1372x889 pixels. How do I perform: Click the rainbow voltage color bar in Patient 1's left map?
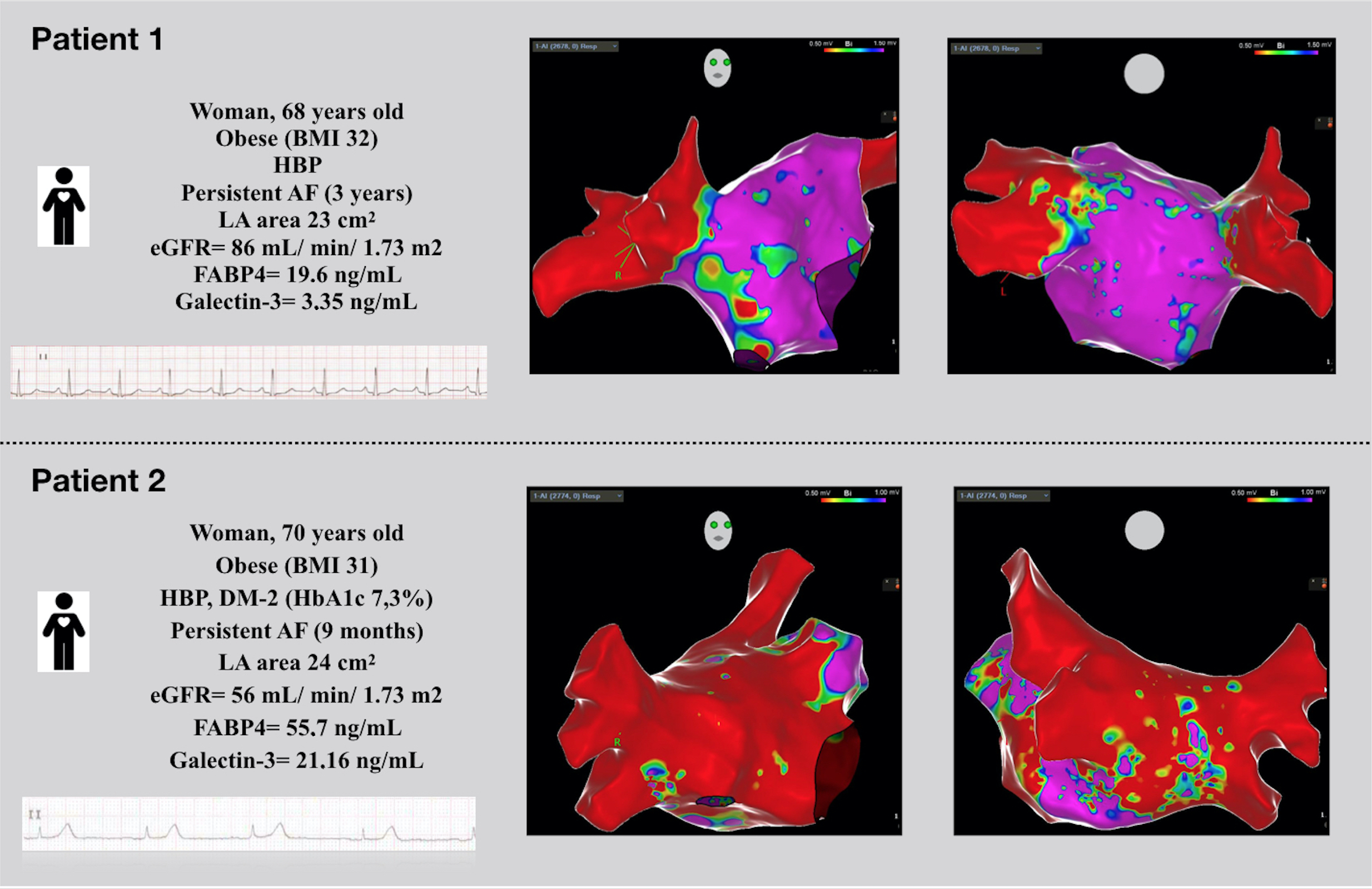pos(854,51)
